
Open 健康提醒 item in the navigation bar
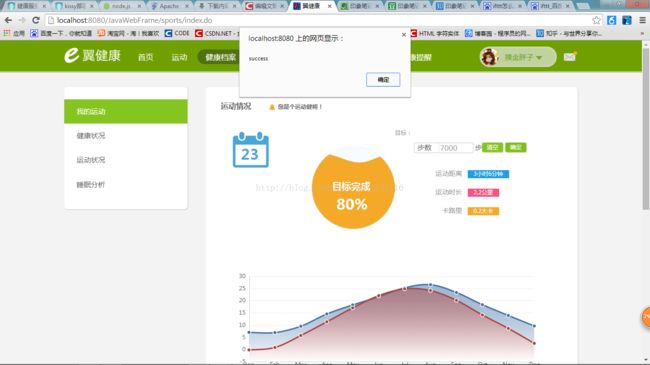(420, 57)
